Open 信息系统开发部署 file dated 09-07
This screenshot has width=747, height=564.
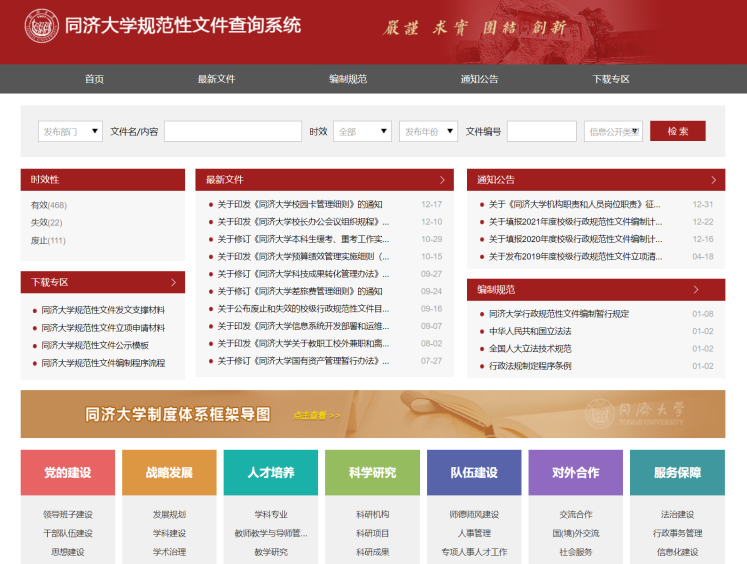coord(303,326)
